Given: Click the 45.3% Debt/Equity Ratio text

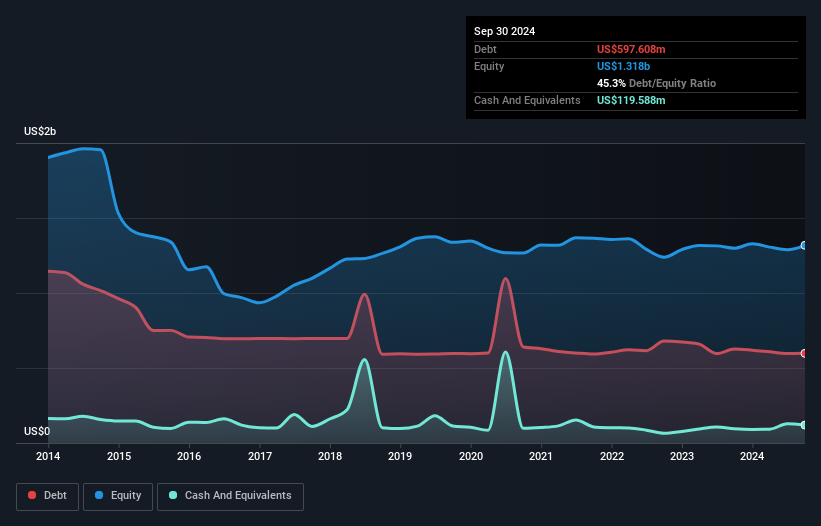Looking at the screenshot, I should click(656, 83).
